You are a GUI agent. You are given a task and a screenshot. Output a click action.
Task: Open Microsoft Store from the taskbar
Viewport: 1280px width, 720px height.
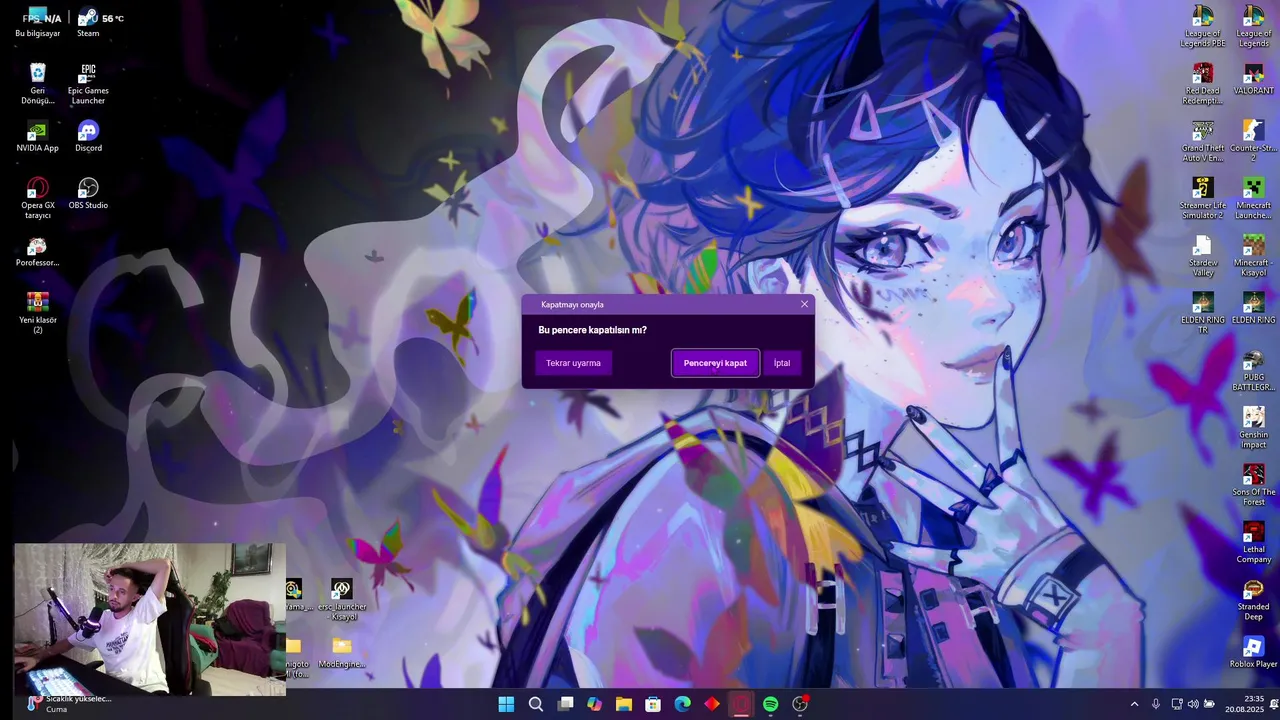coord(653,704)
